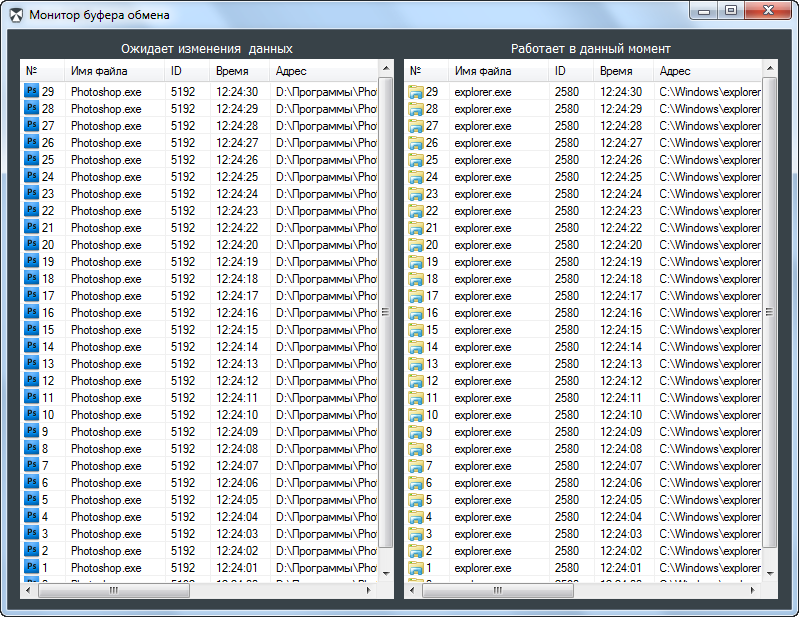Click the Photoshop icon in row 10
This screenshot has width=799, height=617.
[31, 415]
